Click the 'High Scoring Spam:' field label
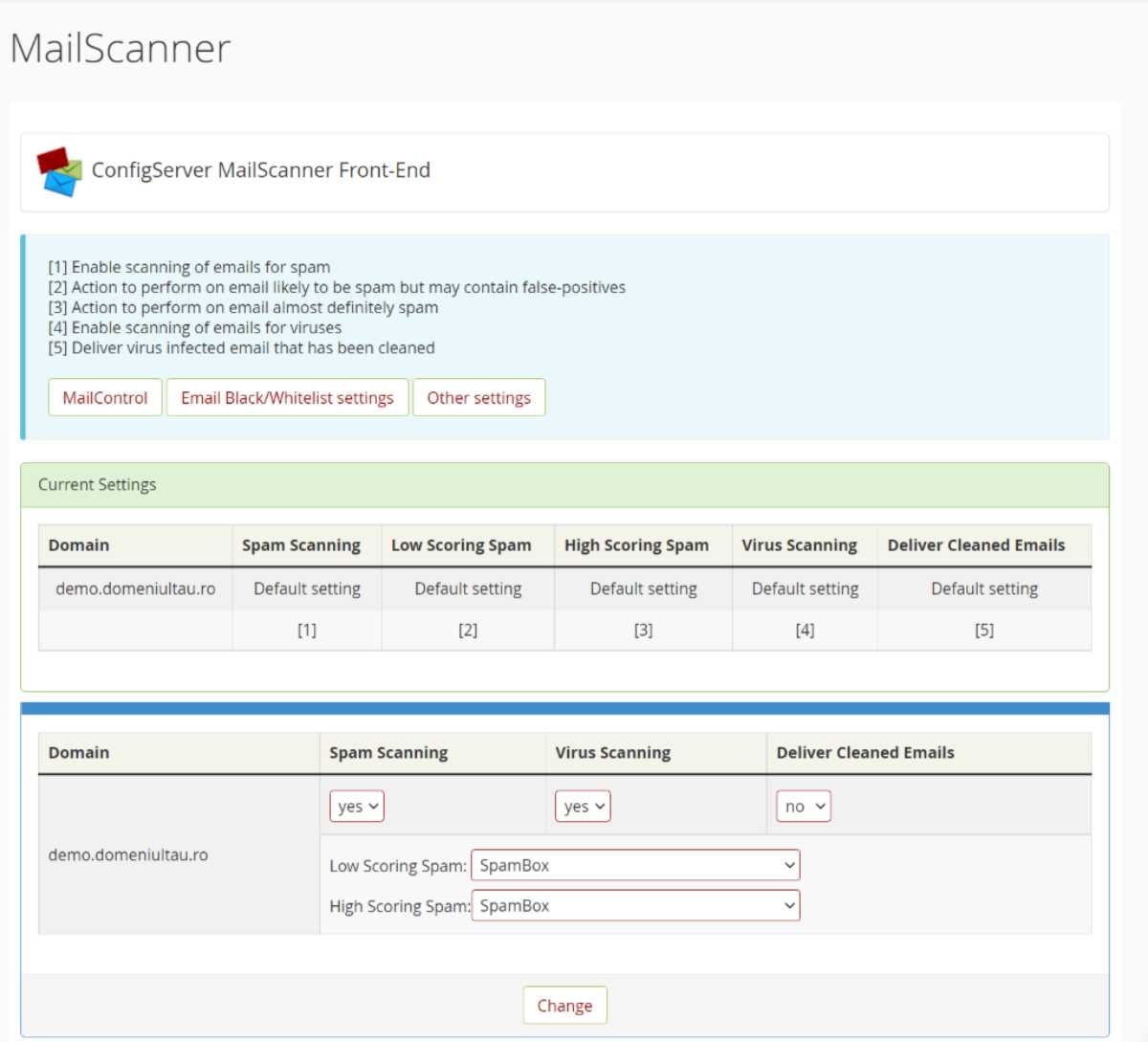1148x1042 pixels. coord(400,906)
